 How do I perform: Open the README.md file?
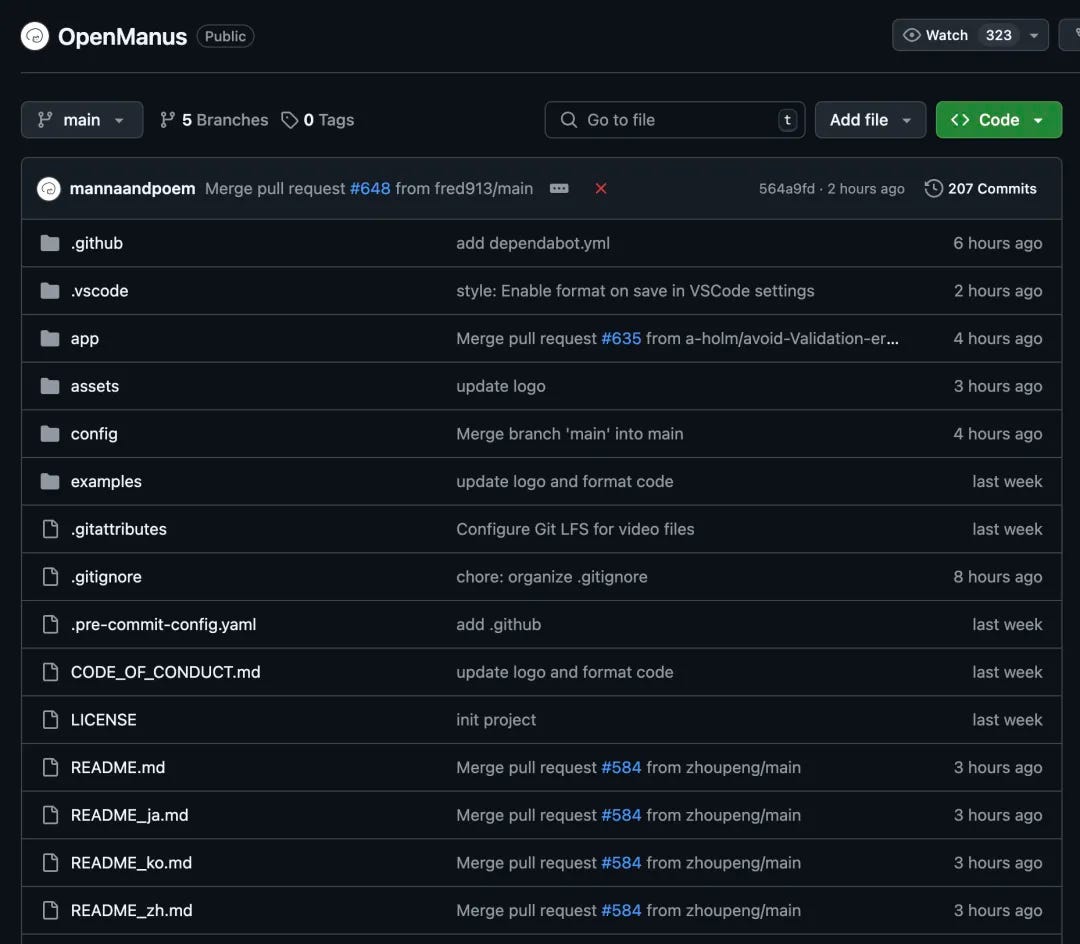click(118, 768)
